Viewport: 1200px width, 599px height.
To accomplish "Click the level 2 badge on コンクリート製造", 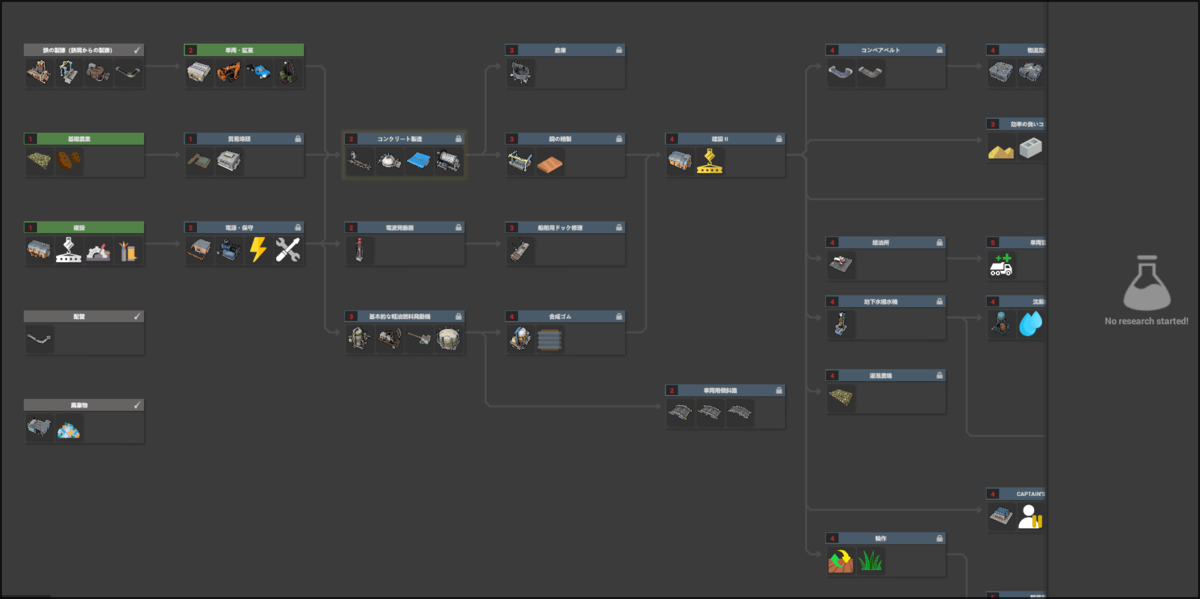I will pyautogui.click(x=352, y=139).
